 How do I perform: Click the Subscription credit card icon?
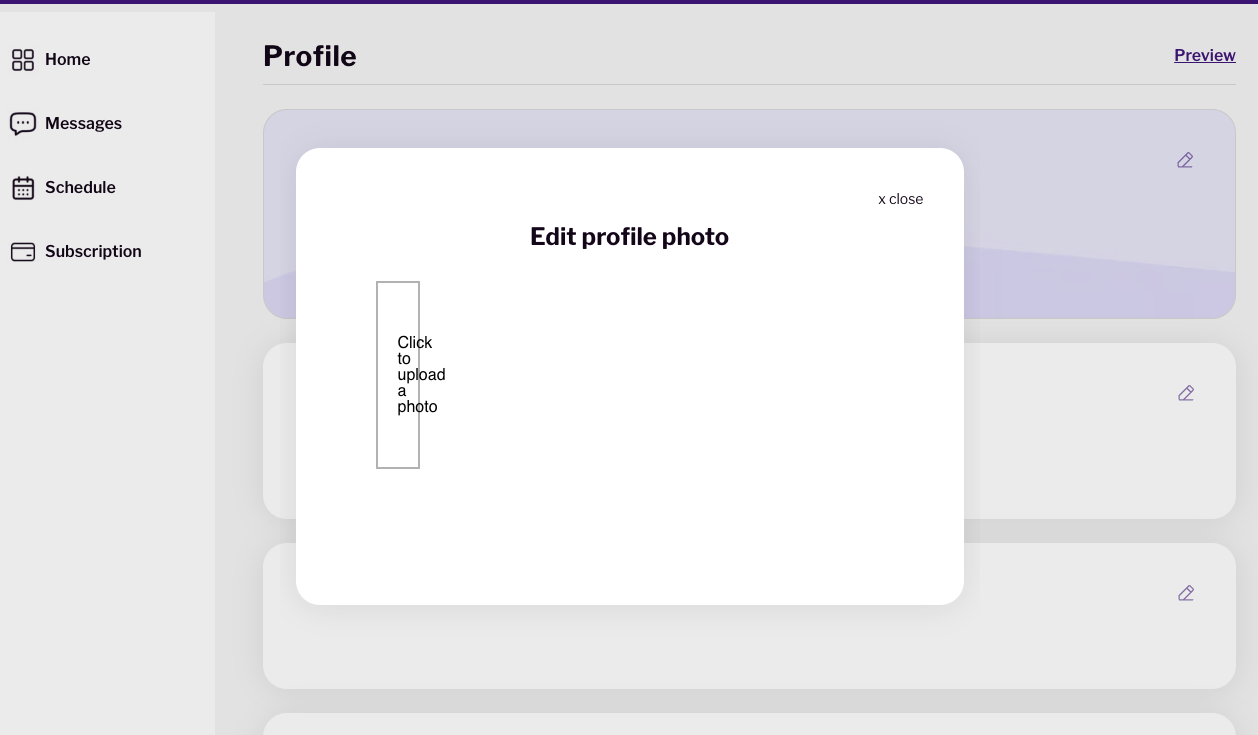tap(23, 252)
